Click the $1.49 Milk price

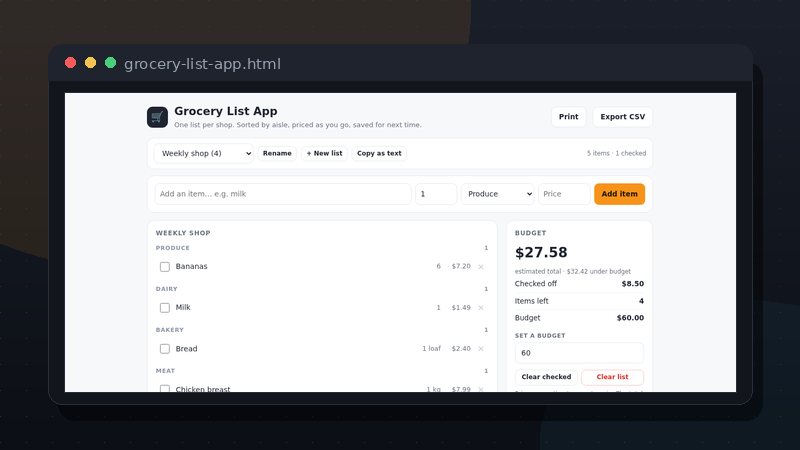point(461,308)
